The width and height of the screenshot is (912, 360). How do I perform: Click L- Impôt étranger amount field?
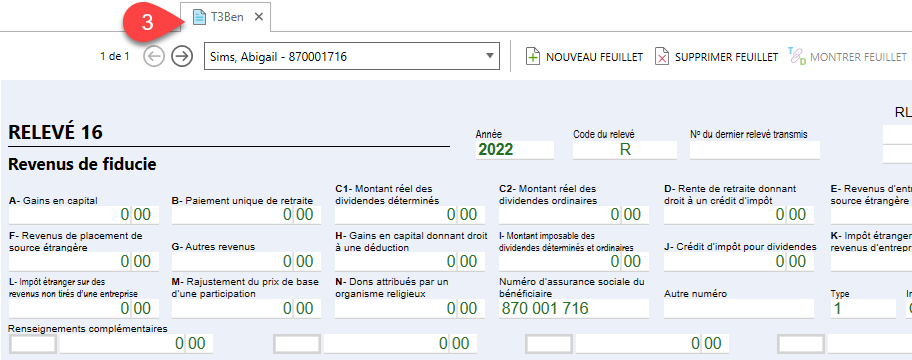click(84, 308)
